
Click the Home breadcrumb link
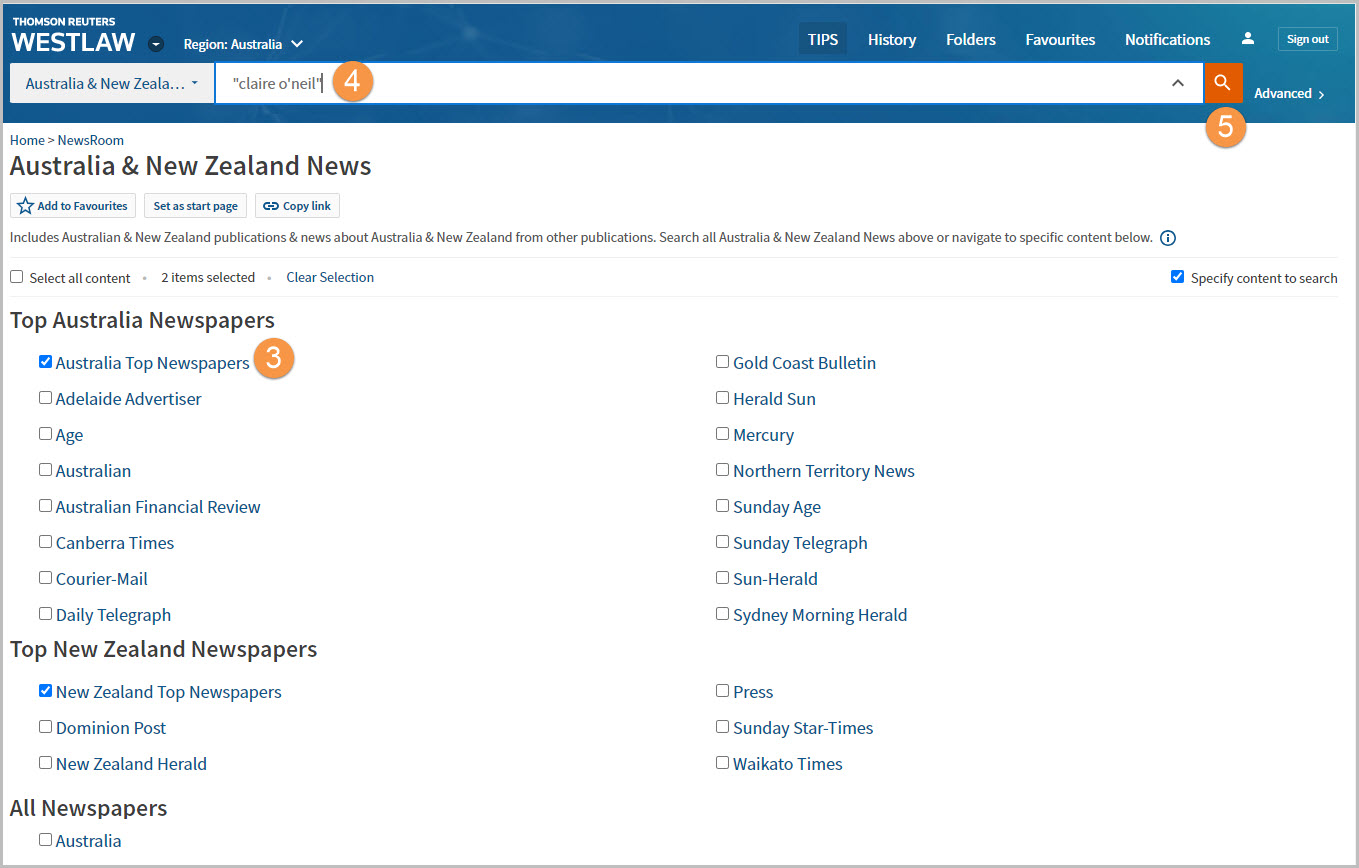27,140
